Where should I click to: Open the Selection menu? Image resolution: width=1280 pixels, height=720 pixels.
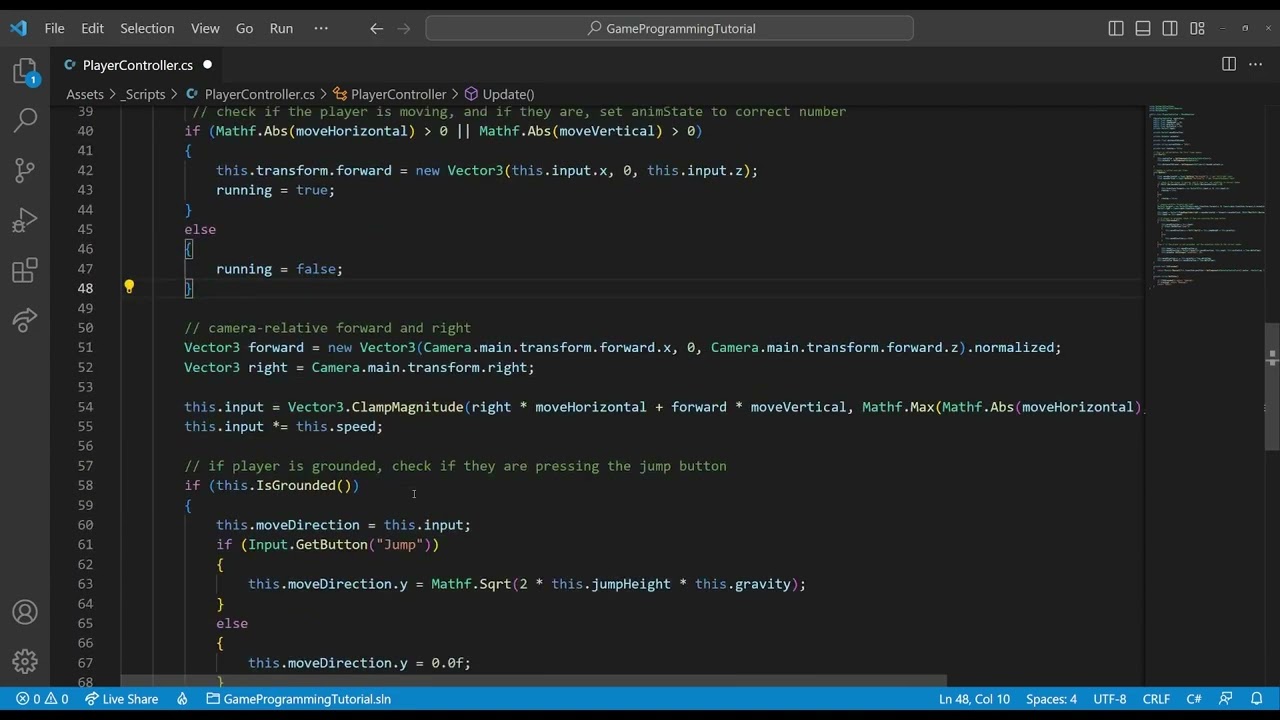[x=147, y=28]
